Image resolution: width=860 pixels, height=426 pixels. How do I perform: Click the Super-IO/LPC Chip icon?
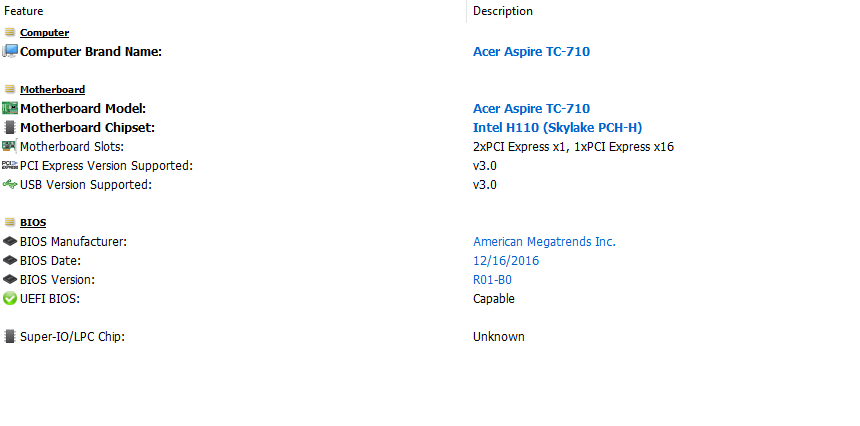pos(10,336)
